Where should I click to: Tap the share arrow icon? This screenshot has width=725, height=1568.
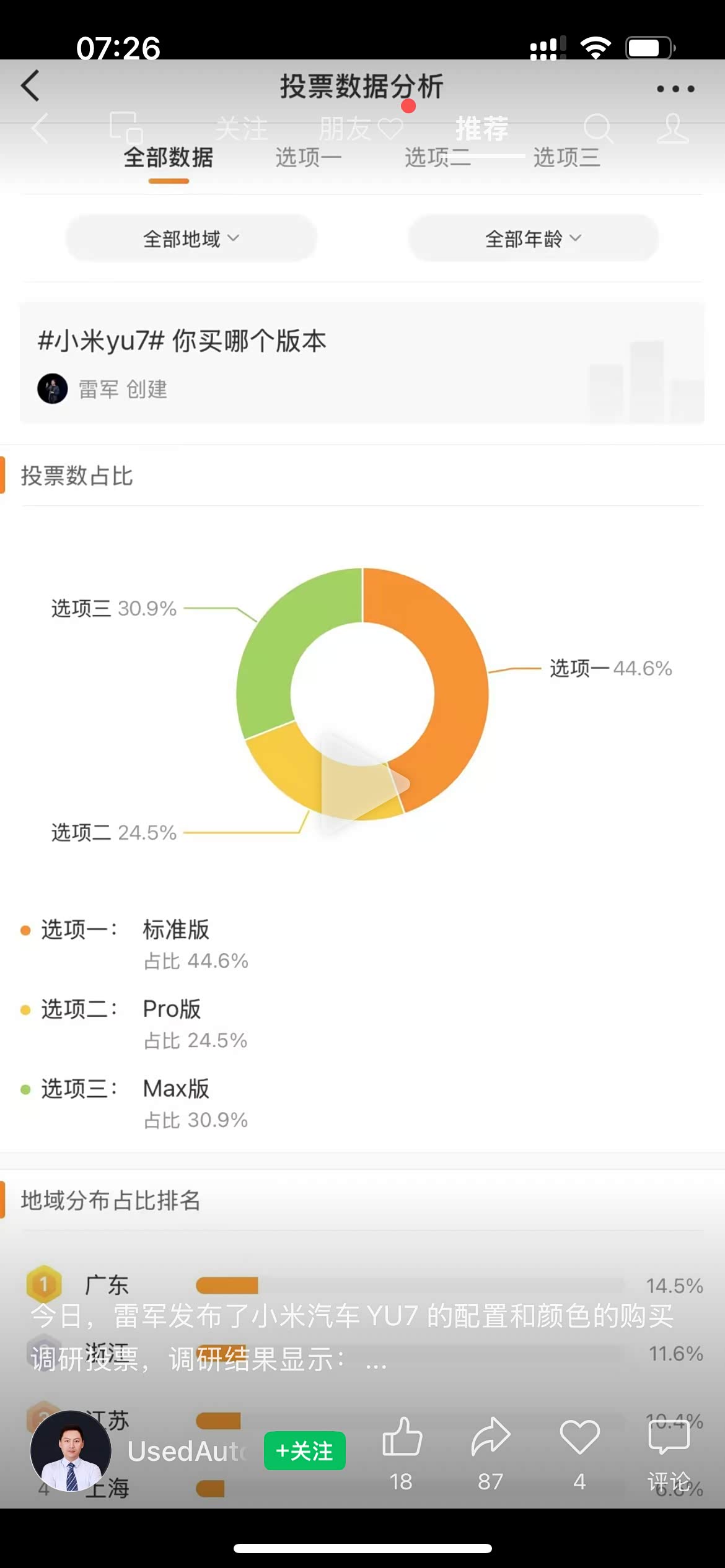click(x=490, y=1437)
